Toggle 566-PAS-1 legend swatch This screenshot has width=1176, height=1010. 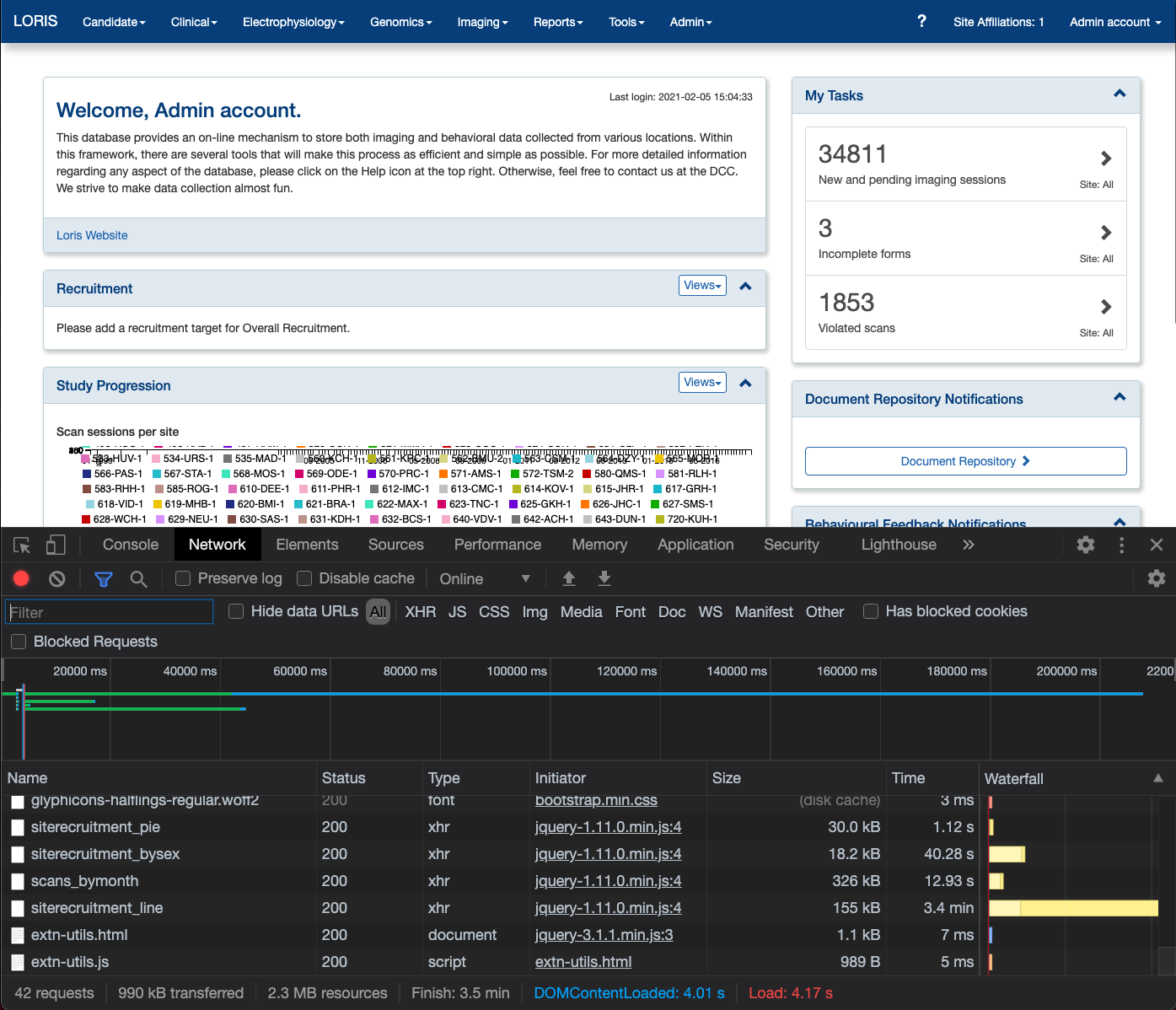tap(87, 474)
